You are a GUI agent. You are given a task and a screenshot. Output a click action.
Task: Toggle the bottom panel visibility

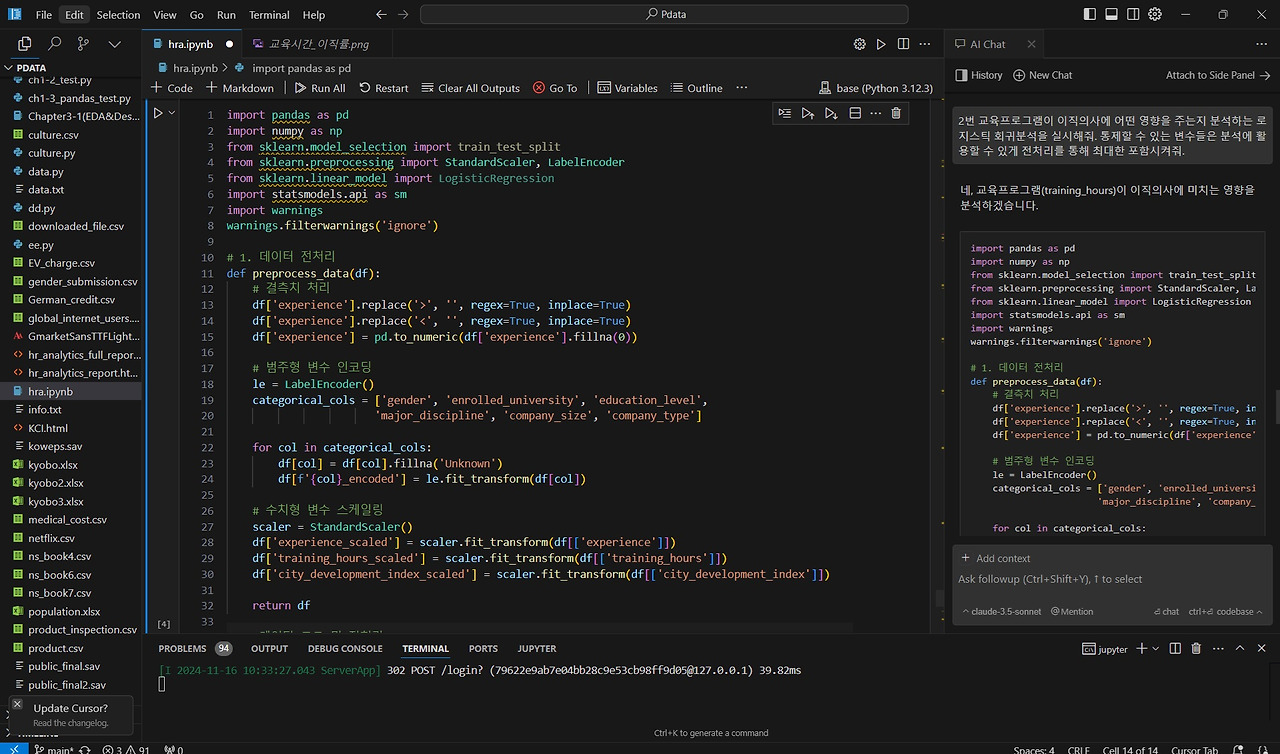click(x=1111, y=15)
